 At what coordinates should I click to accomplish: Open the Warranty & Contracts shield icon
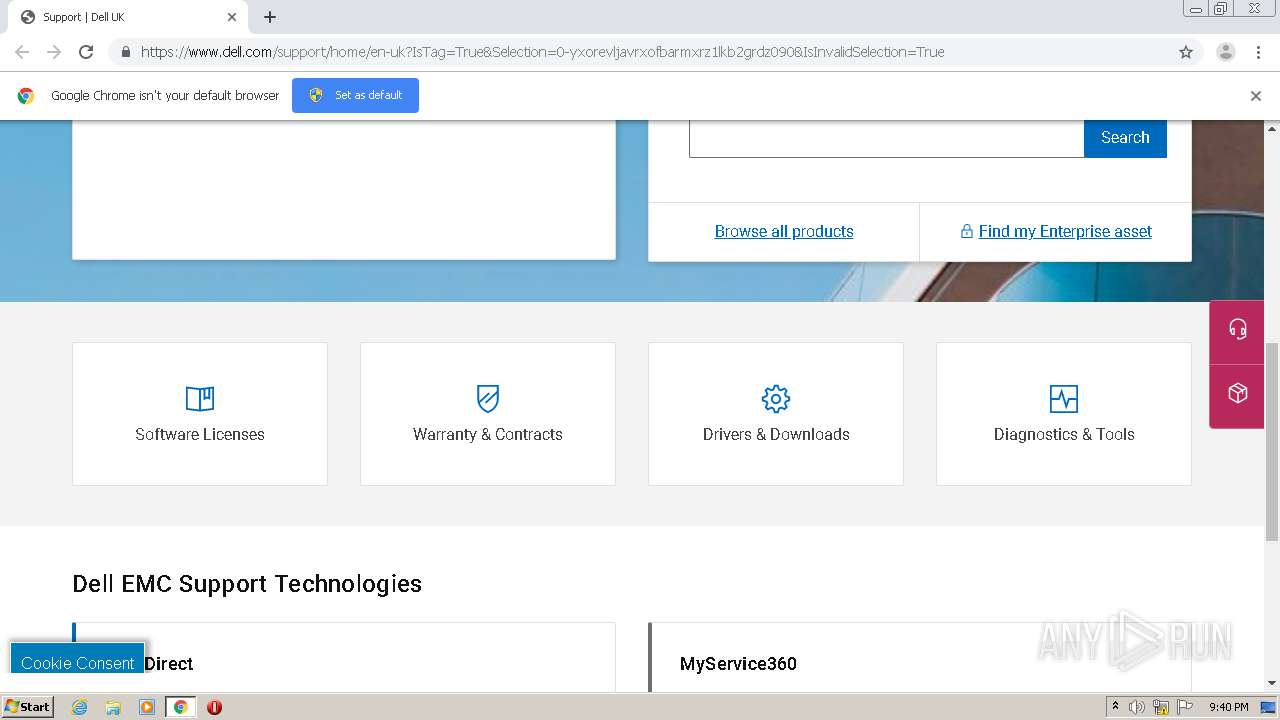coord(488,399)
